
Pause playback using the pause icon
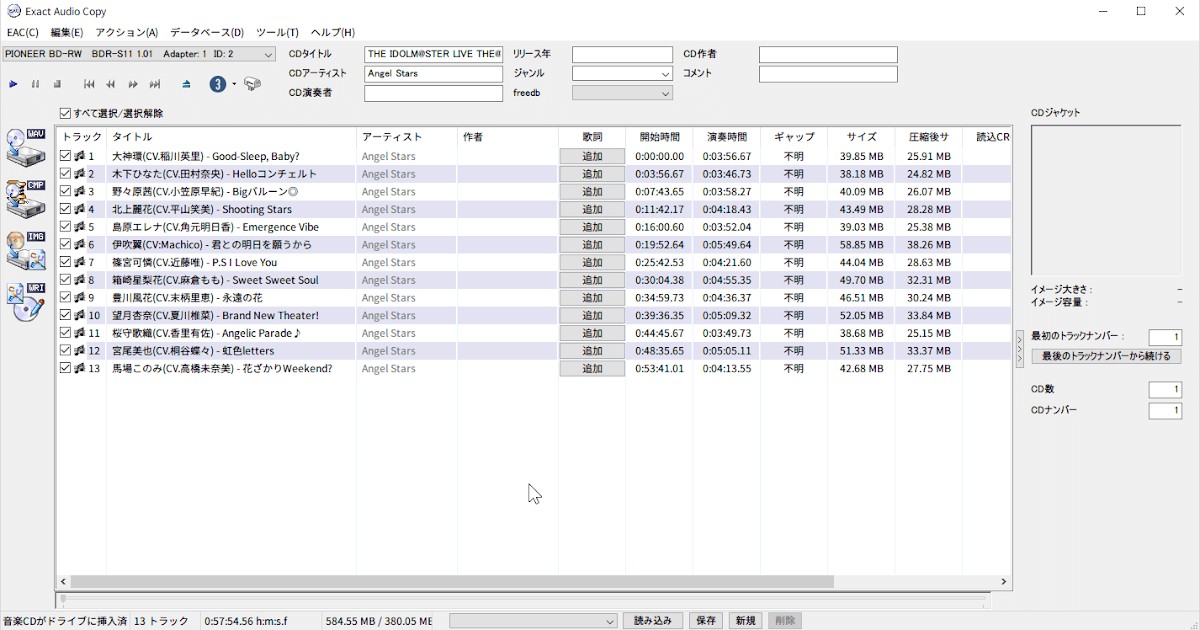(35, 85)
